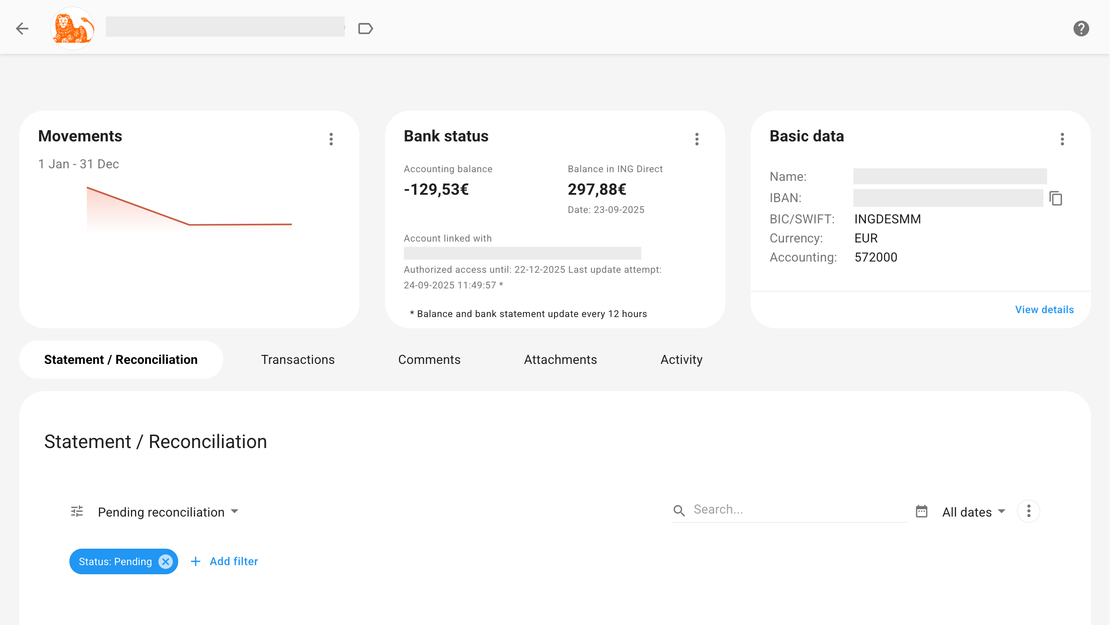This screenshot has height=625, width=1110.
Task: Click the filter sliders icon
Action: (77, 512)
